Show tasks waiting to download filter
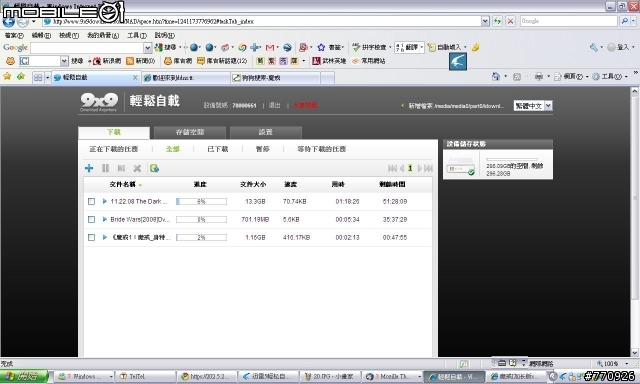The image size is (640, 384). pyautogui.click(x=322, y=149)
